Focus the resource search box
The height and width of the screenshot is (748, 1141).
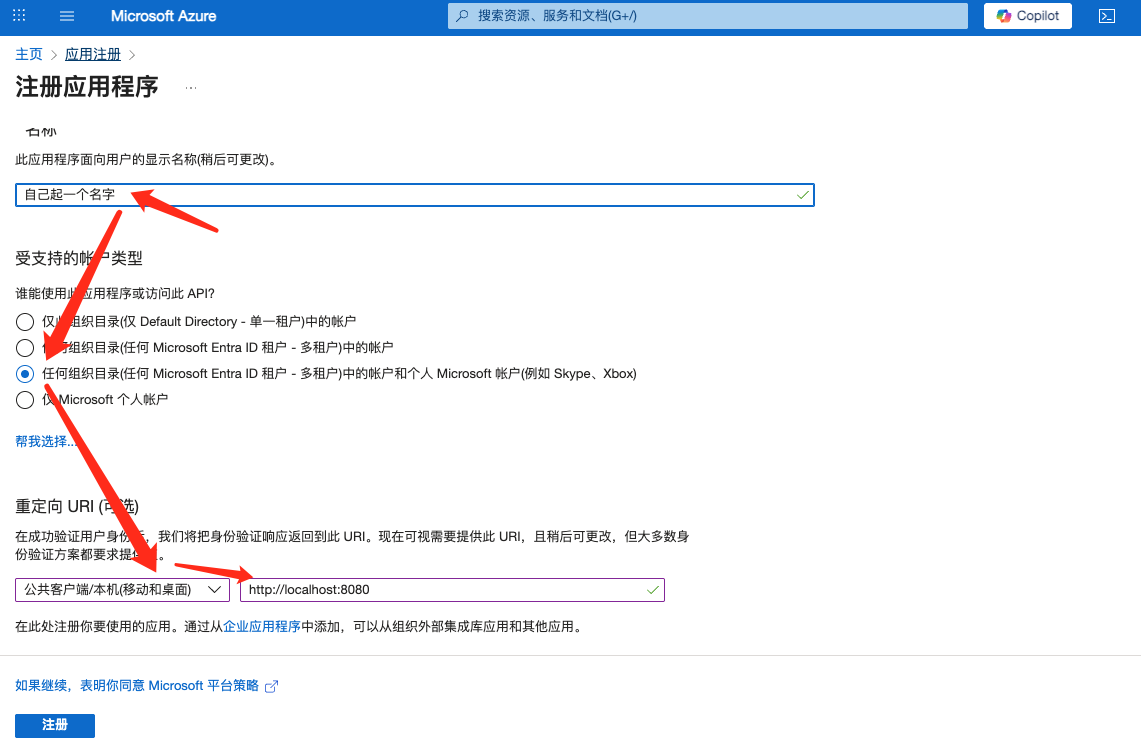pos(707,16)
